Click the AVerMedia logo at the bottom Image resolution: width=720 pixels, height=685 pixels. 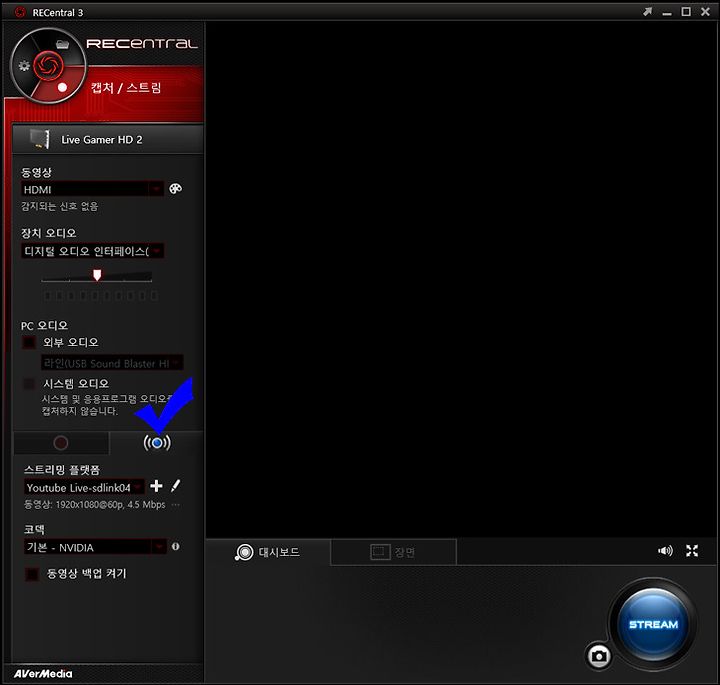tap(43, 674)
